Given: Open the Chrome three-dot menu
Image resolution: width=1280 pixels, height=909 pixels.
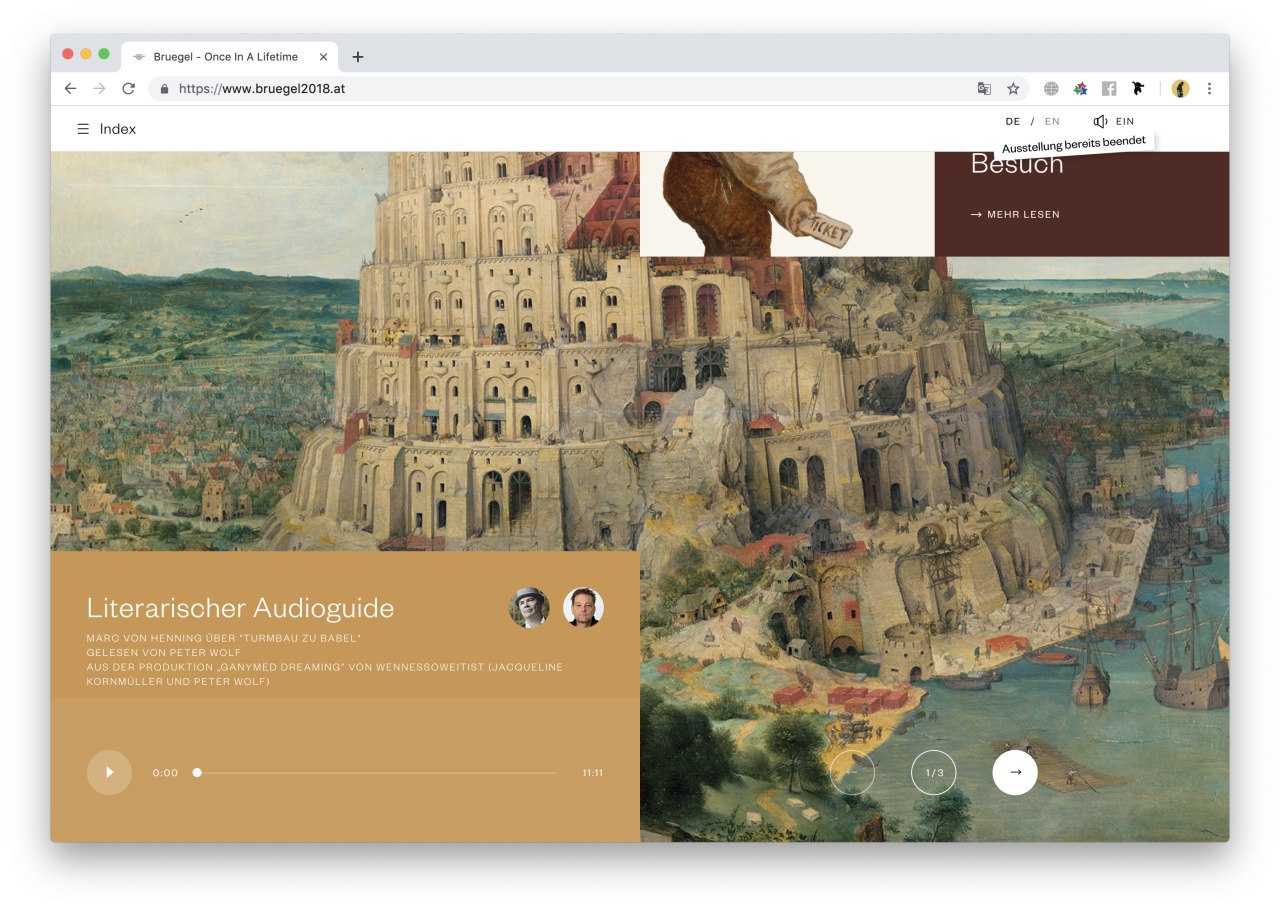Looking at the screenshot, I should click(1209, 88).
